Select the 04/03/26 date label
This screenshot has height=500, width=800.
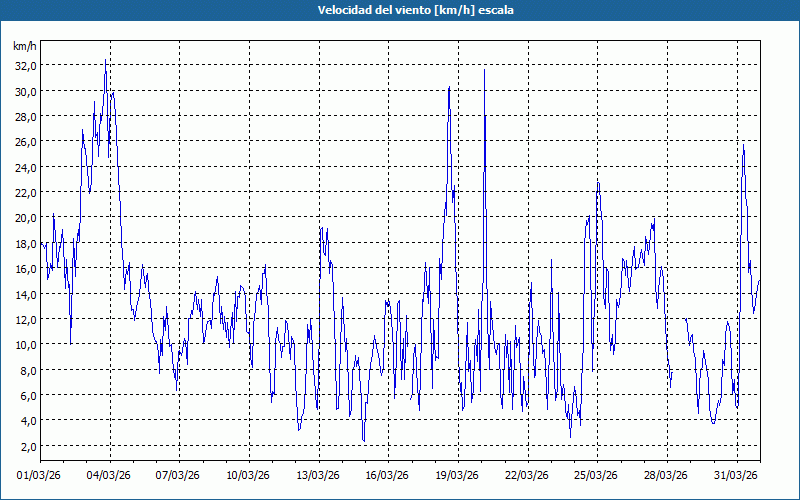pyautogui.click(x=109, y=475)
